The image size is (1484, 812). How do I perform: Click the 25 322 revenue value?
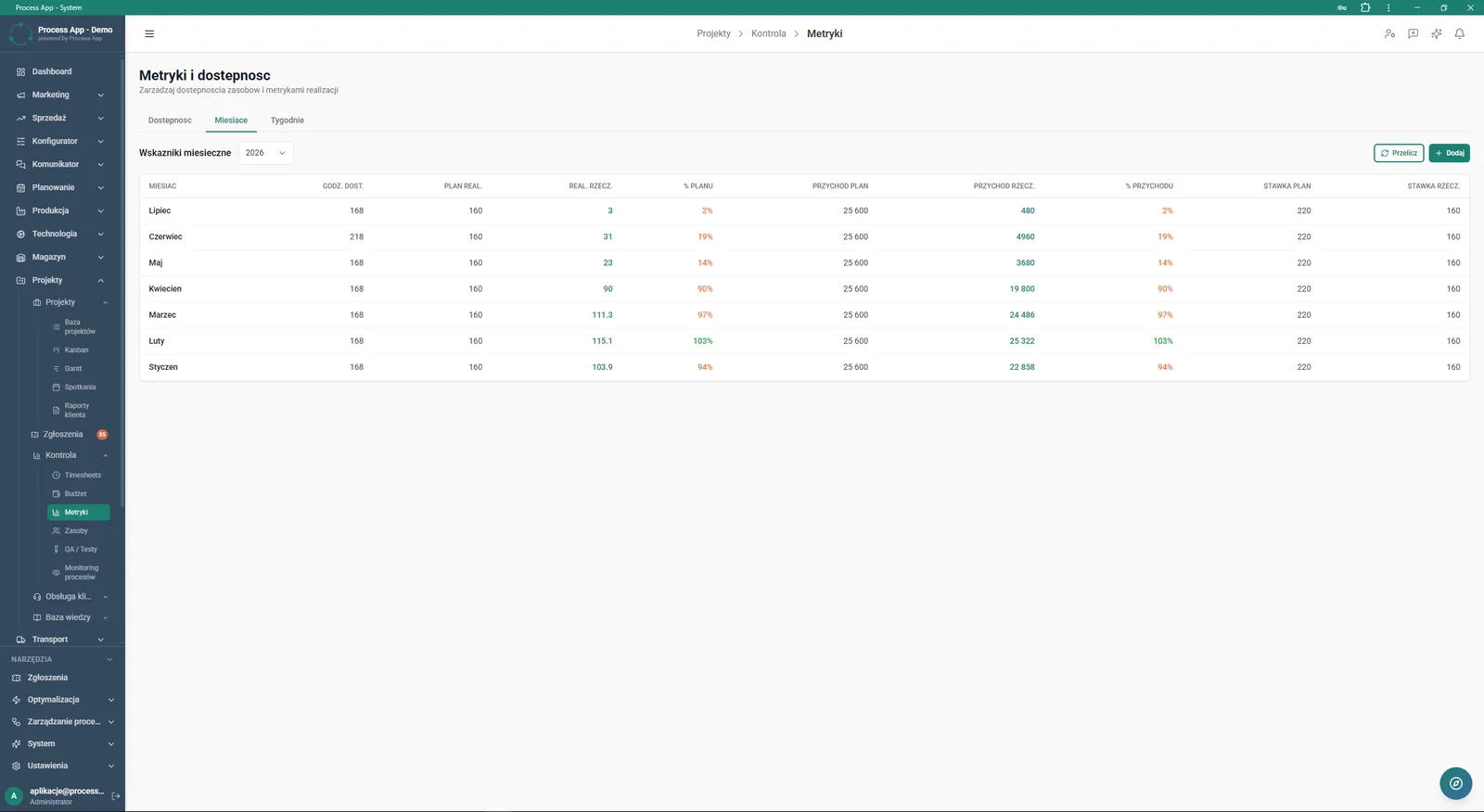[x=1022, y=341]
